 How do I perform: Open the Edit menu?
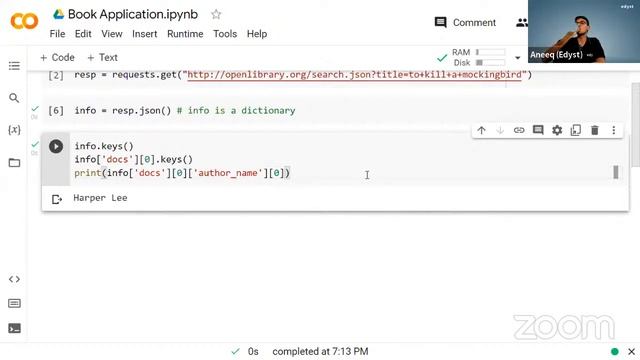pyautogui.click(x=83, y=34)
